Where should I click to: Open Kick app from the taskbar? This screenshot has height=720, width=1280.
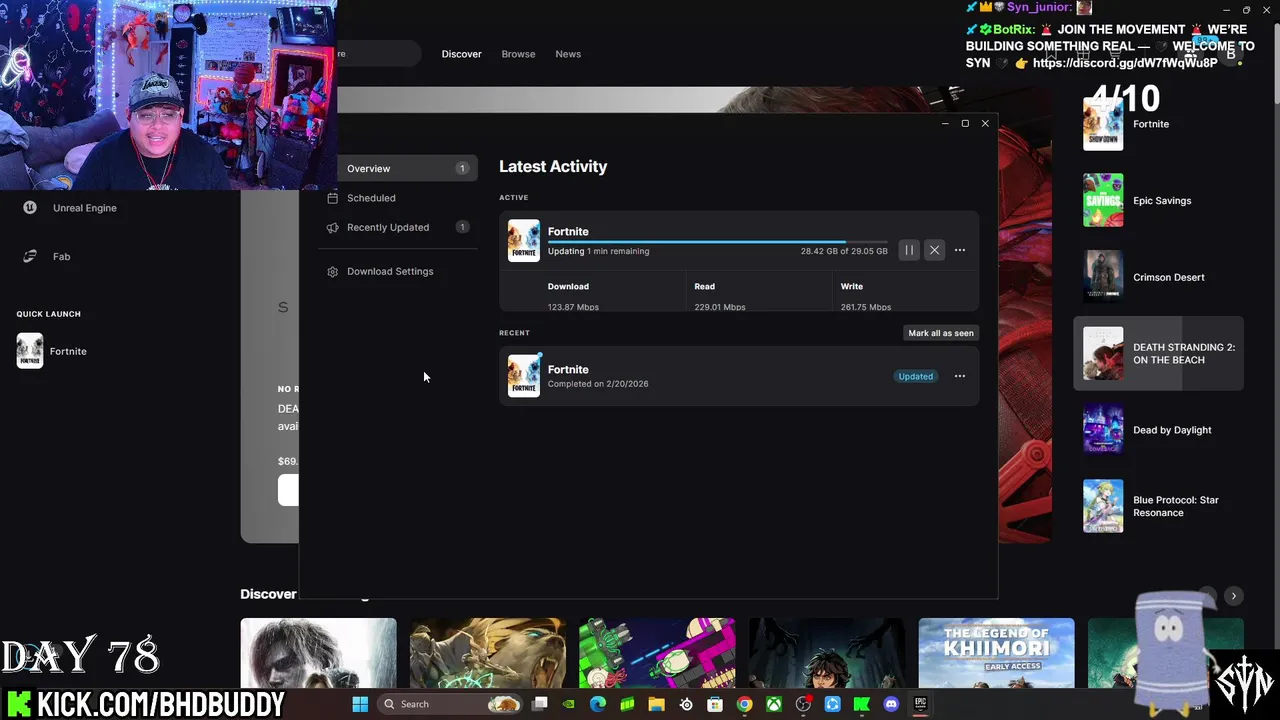coord(861,704)
